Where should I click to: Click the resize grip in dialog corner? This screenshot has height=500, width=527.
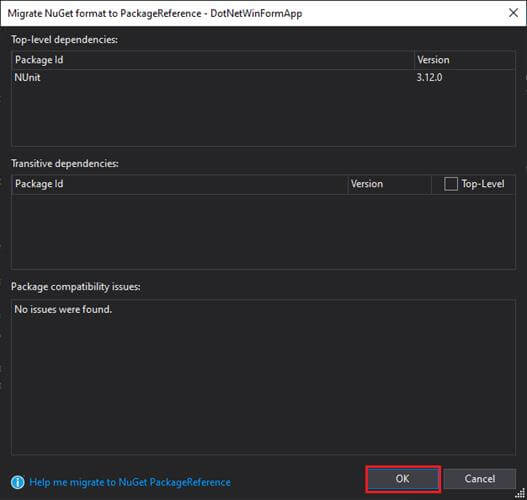pyautogui.click(x=520, y=493)
